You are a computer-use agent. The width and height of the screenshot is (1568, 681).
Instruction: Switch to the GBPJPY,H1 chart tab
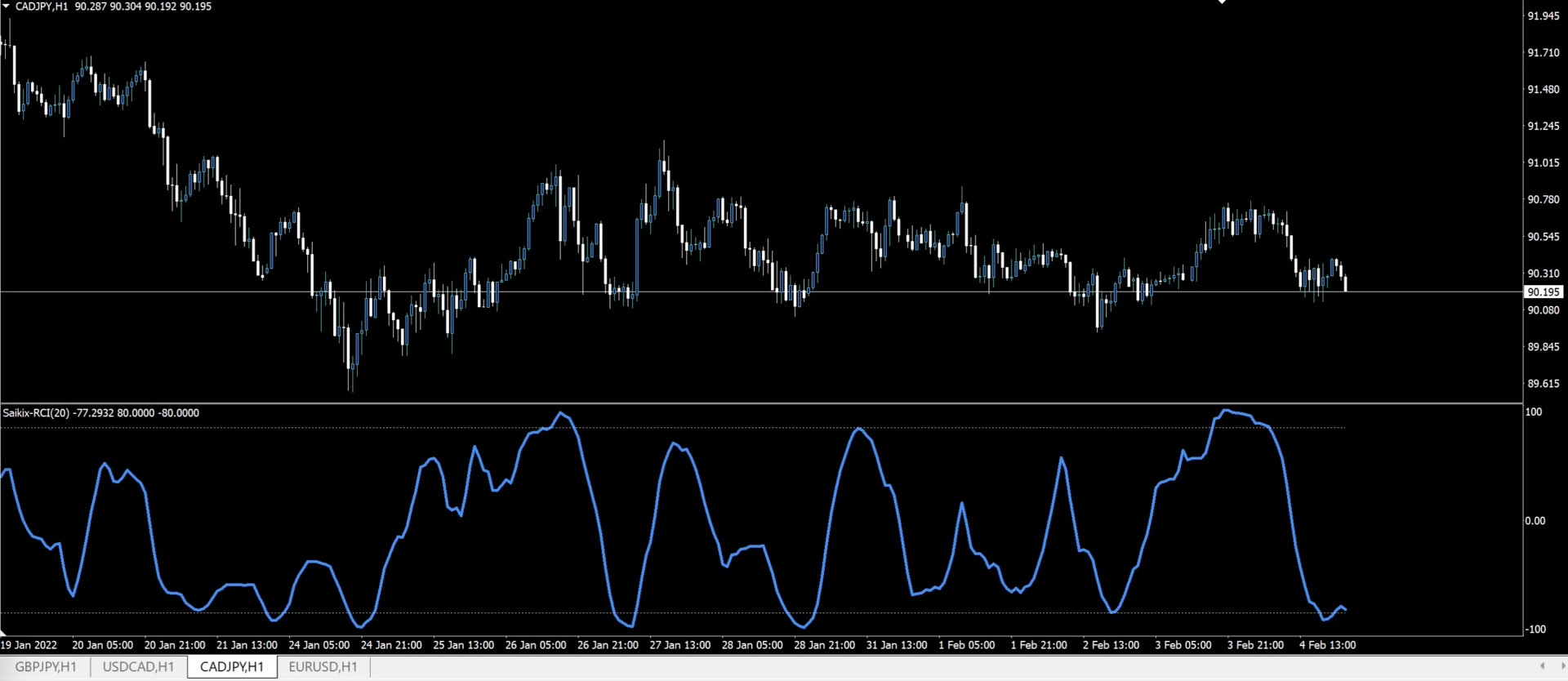(46, 667)
